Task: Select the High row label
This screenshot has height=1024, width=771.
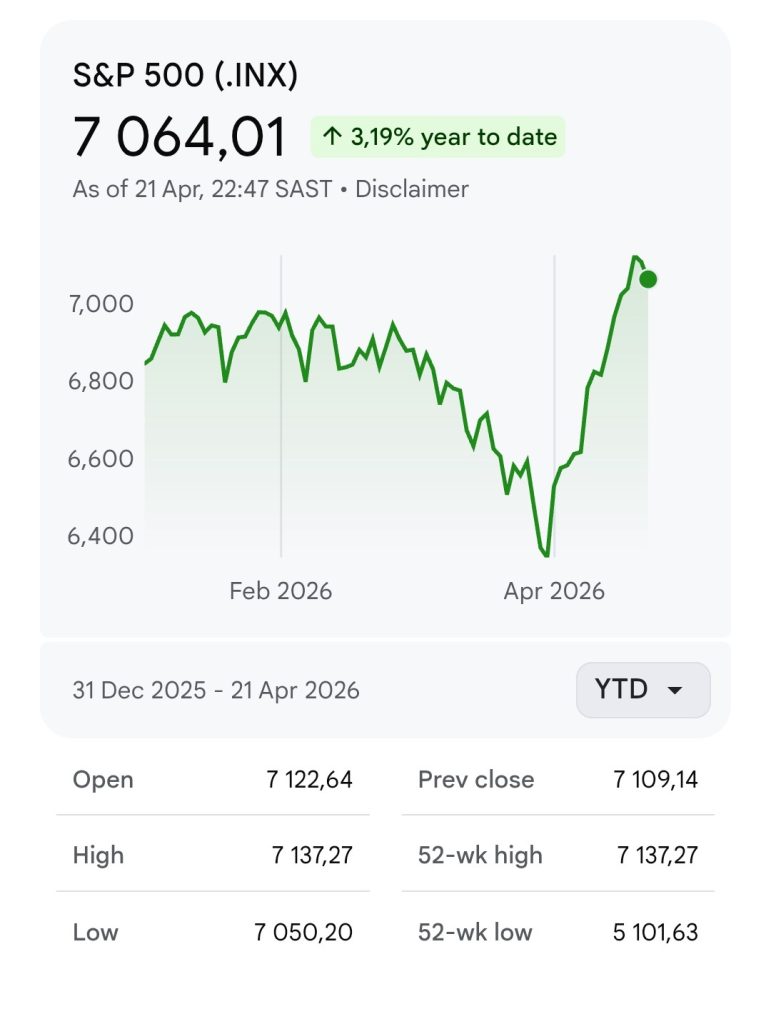Action: pos(98,855)
